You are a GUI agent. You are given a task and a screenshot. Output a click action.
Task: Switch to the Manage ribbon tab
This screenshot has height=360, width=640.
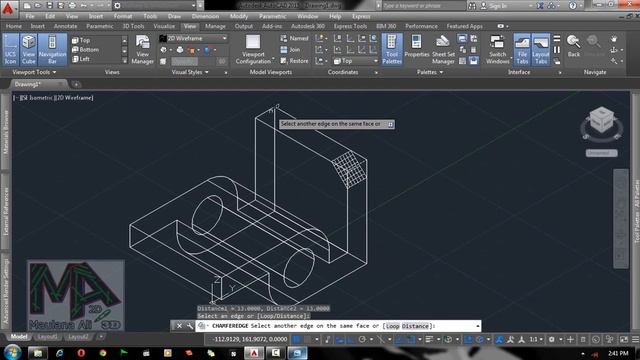point(215,26)
